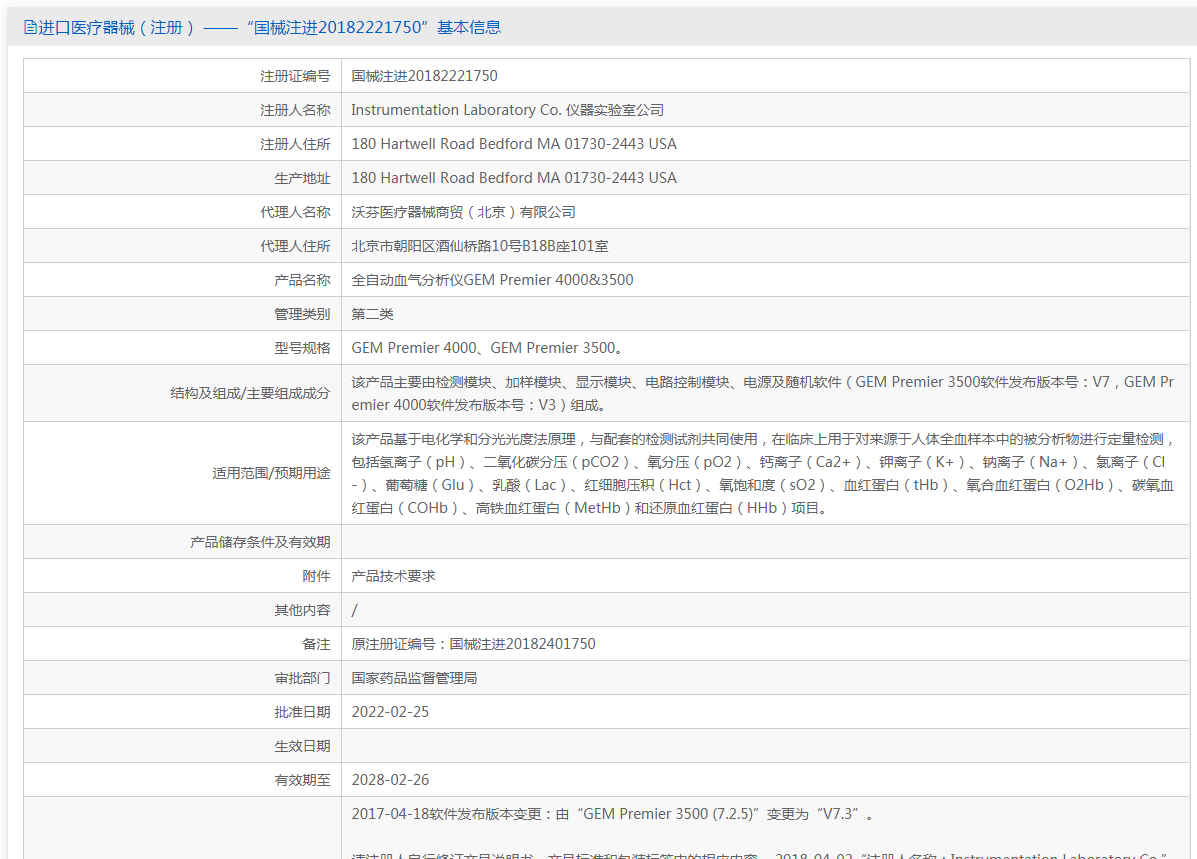Select the intended-use text starting 该产品基于电化学
The height and width of the screenshot is (859, 1197).
(x=763, y=473)
